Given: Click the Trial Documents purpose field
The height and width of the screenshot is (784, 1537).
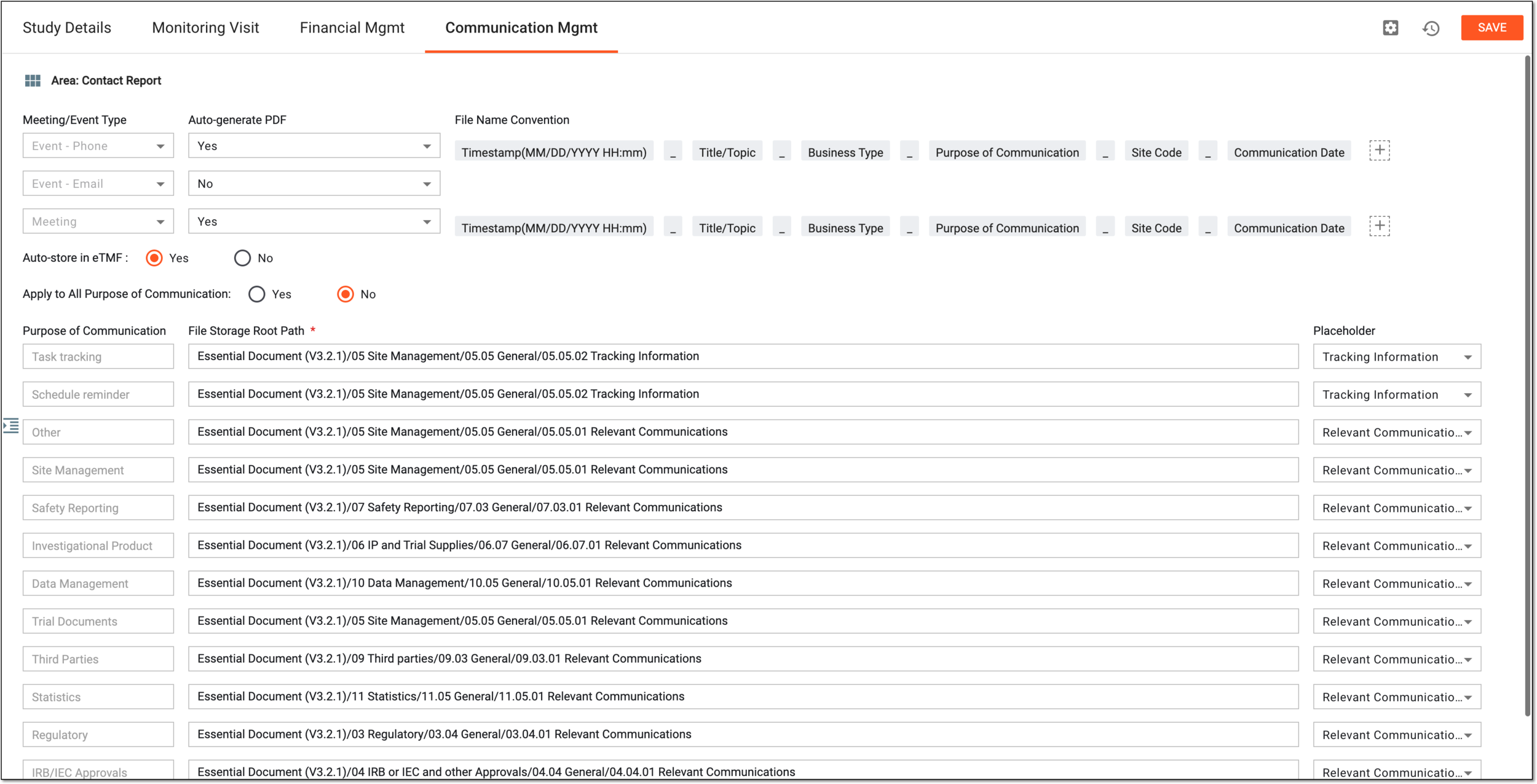Looking at the screenshot, I should (x=98, y=621).
